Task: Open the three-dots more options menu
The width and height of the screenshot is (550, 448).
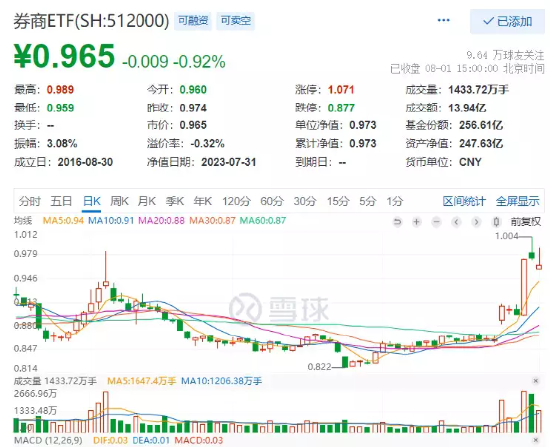Action: click(443, 20)
